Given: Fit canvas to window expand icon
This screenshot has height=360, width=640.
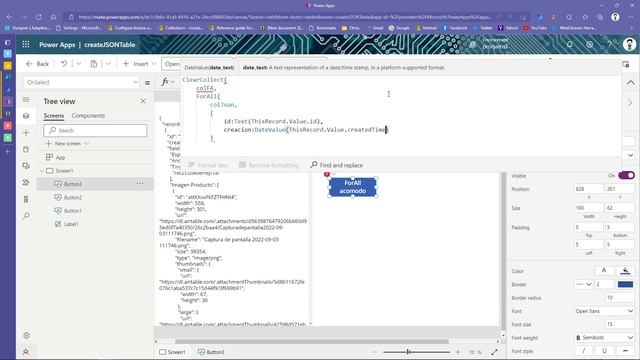Looking at the screenshot, I should tap(494, 352).
